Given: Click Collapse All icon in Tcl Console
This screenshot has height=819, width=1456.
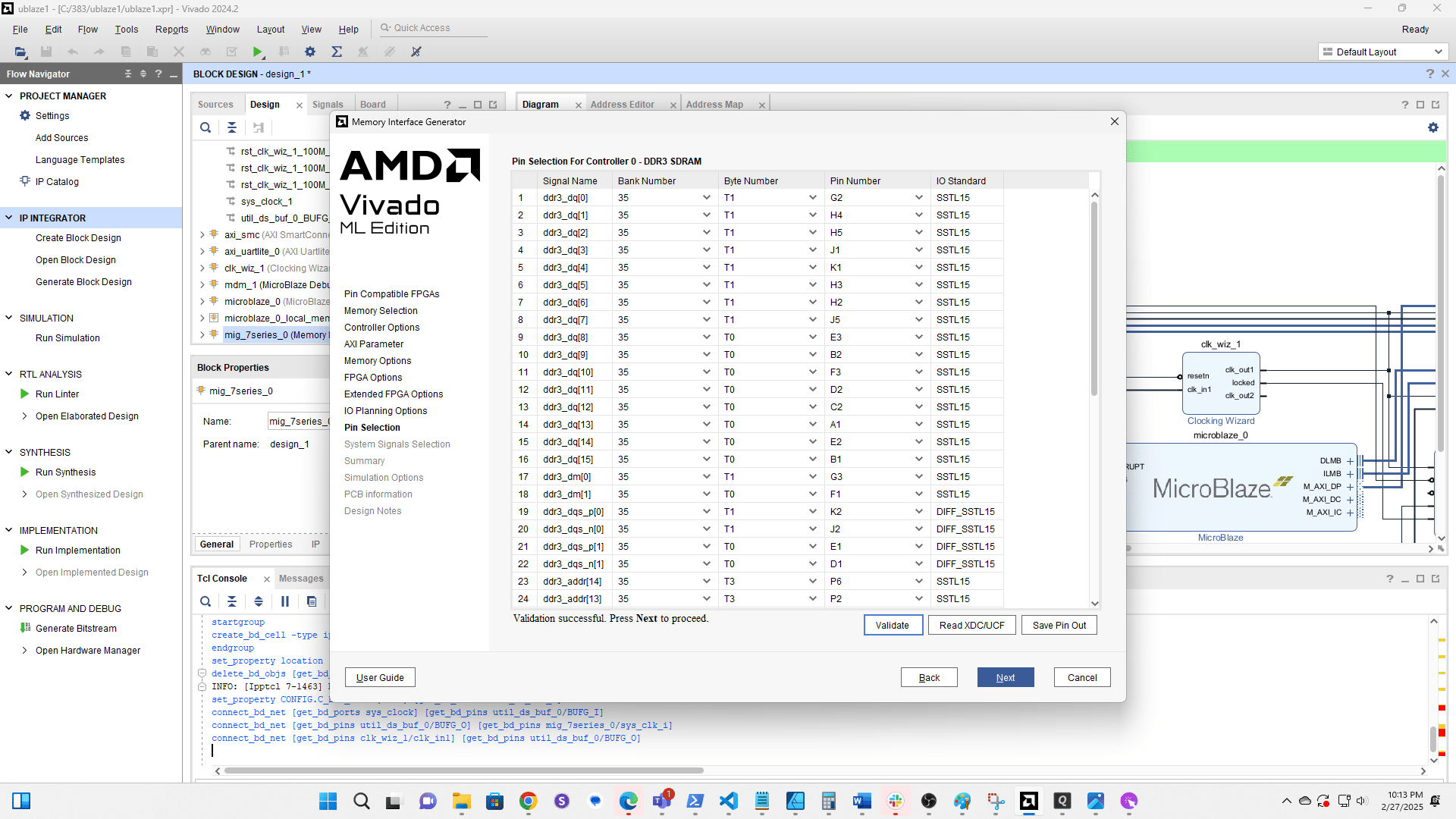Looking at the screenshot, I should tap(232, 601).
